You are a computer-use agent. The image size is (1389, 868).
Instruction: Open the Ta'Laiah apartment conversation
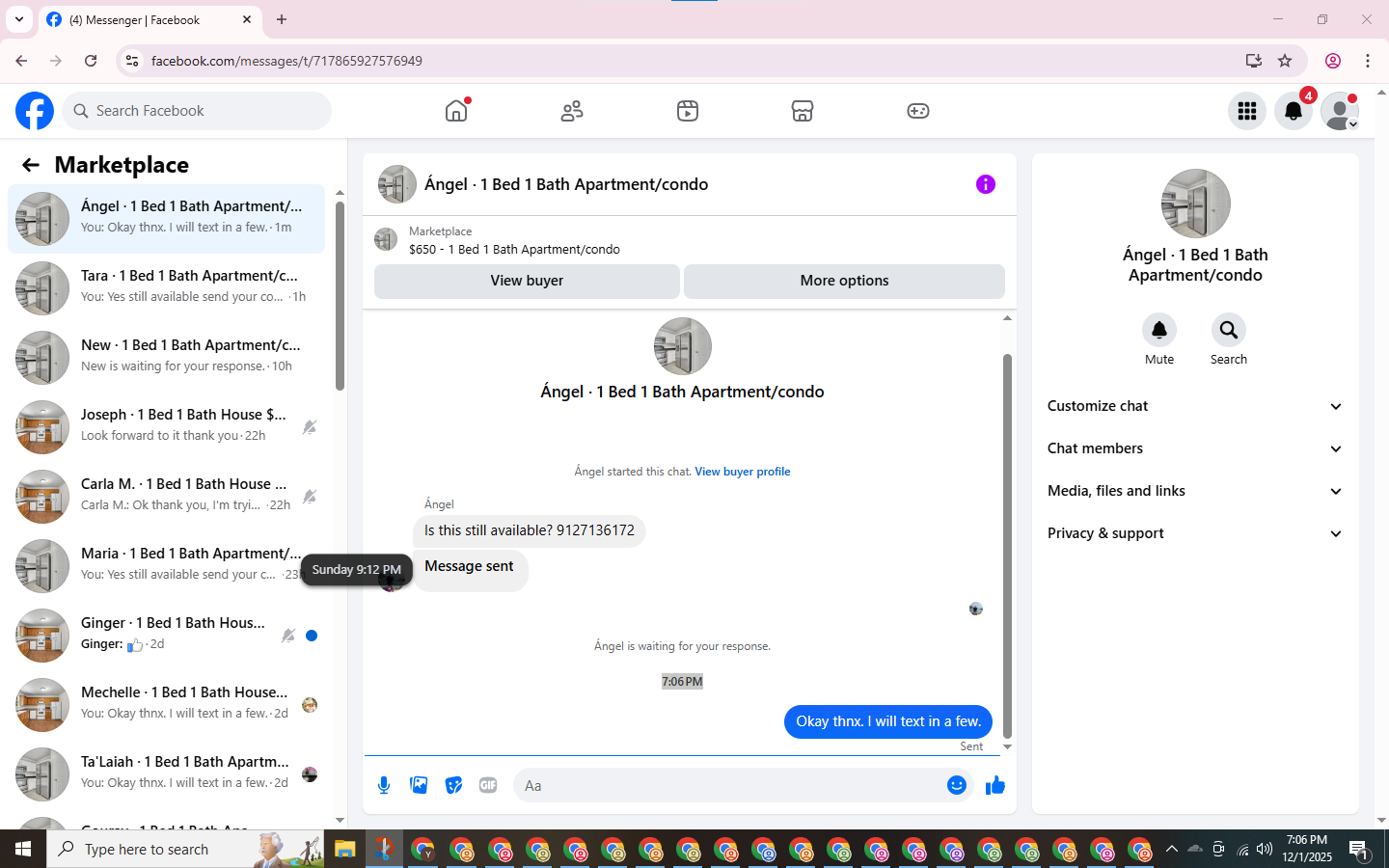(x=166, y=774)
